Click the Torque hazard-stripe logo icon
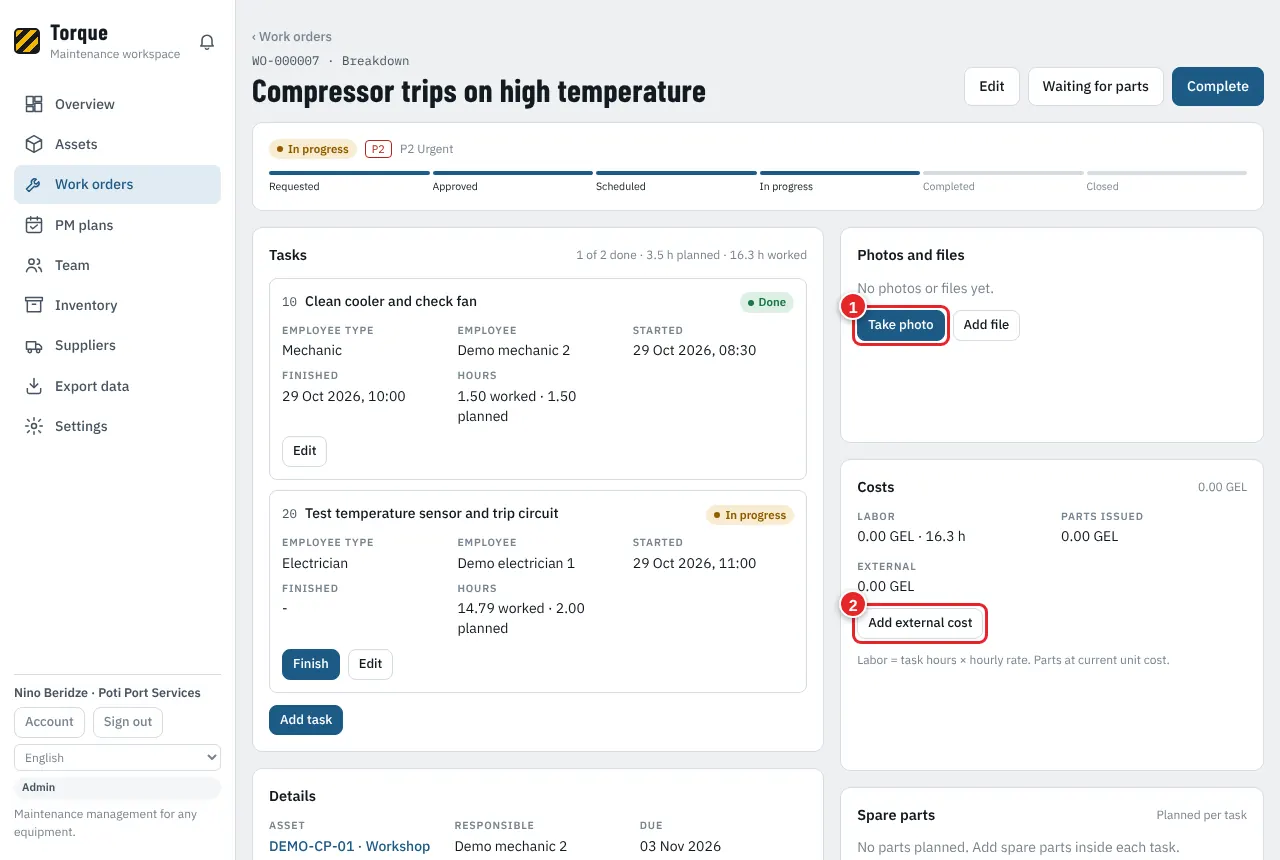Screen dimensions: 1280x860 [x=27, y=41]
